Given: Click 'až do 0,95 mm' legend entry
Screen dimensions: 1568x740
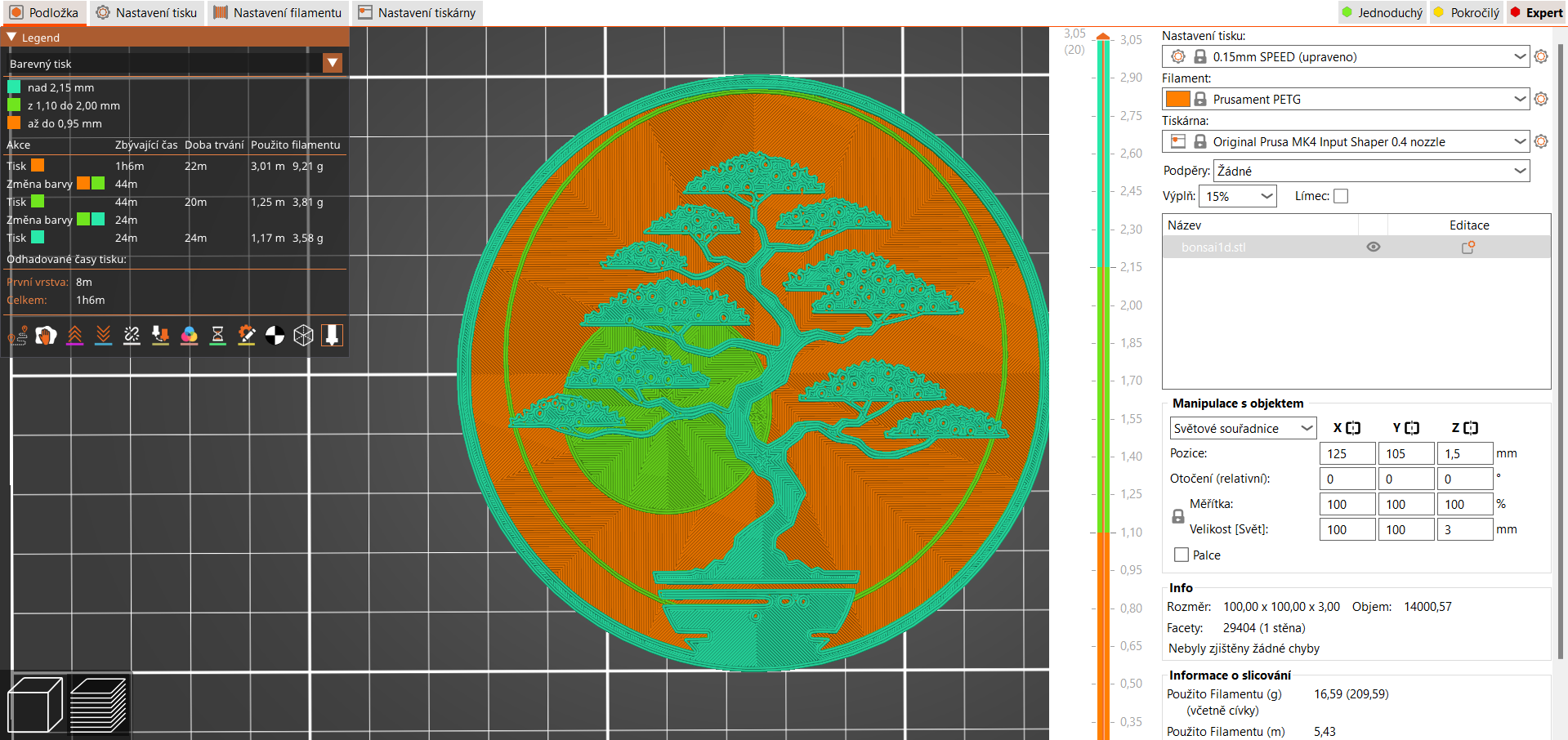Looking at the screenshot, I should coord(65,123).
